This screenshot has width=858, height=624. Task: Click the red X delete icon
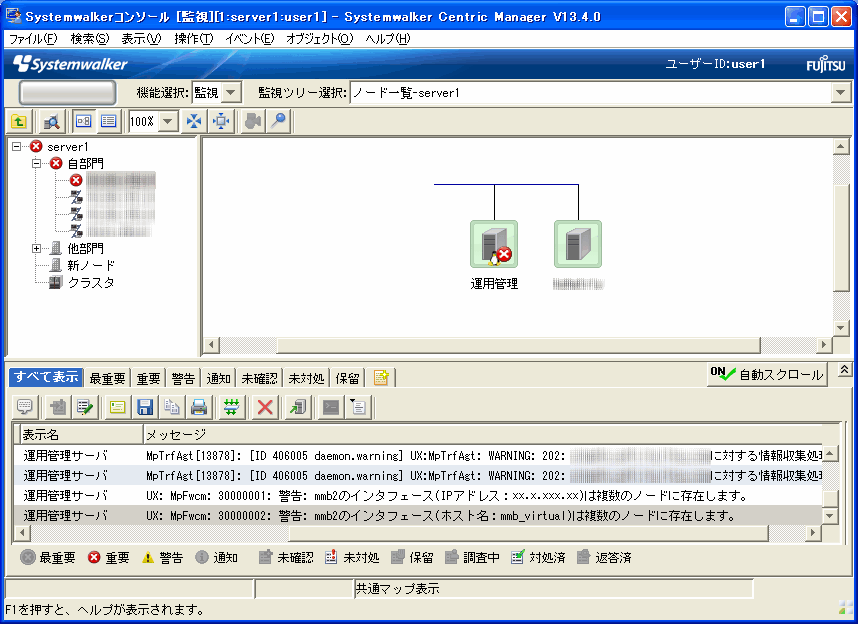265,407
